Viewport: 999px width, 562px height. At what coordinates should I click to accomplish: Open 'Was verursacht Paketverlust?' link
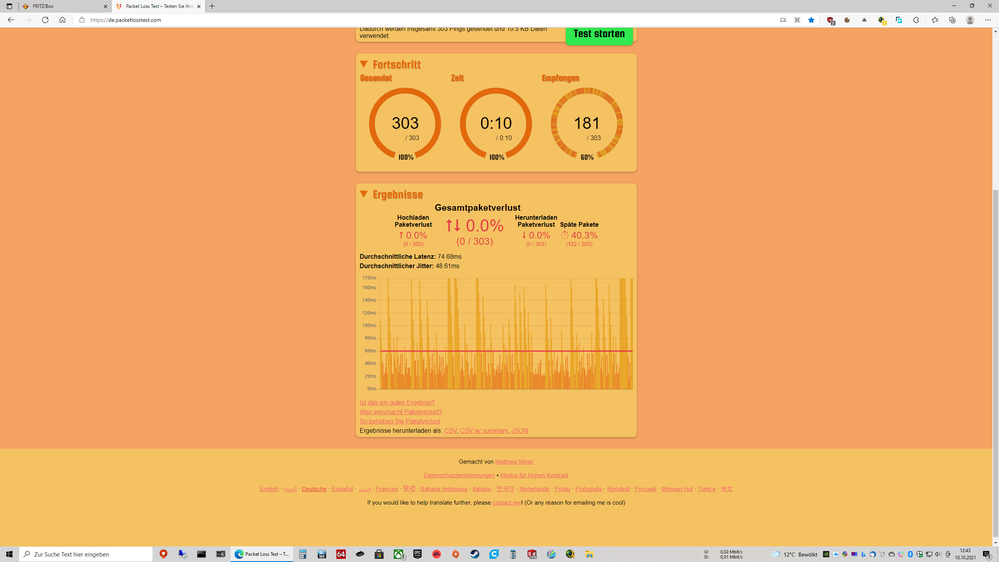point(401,412)
